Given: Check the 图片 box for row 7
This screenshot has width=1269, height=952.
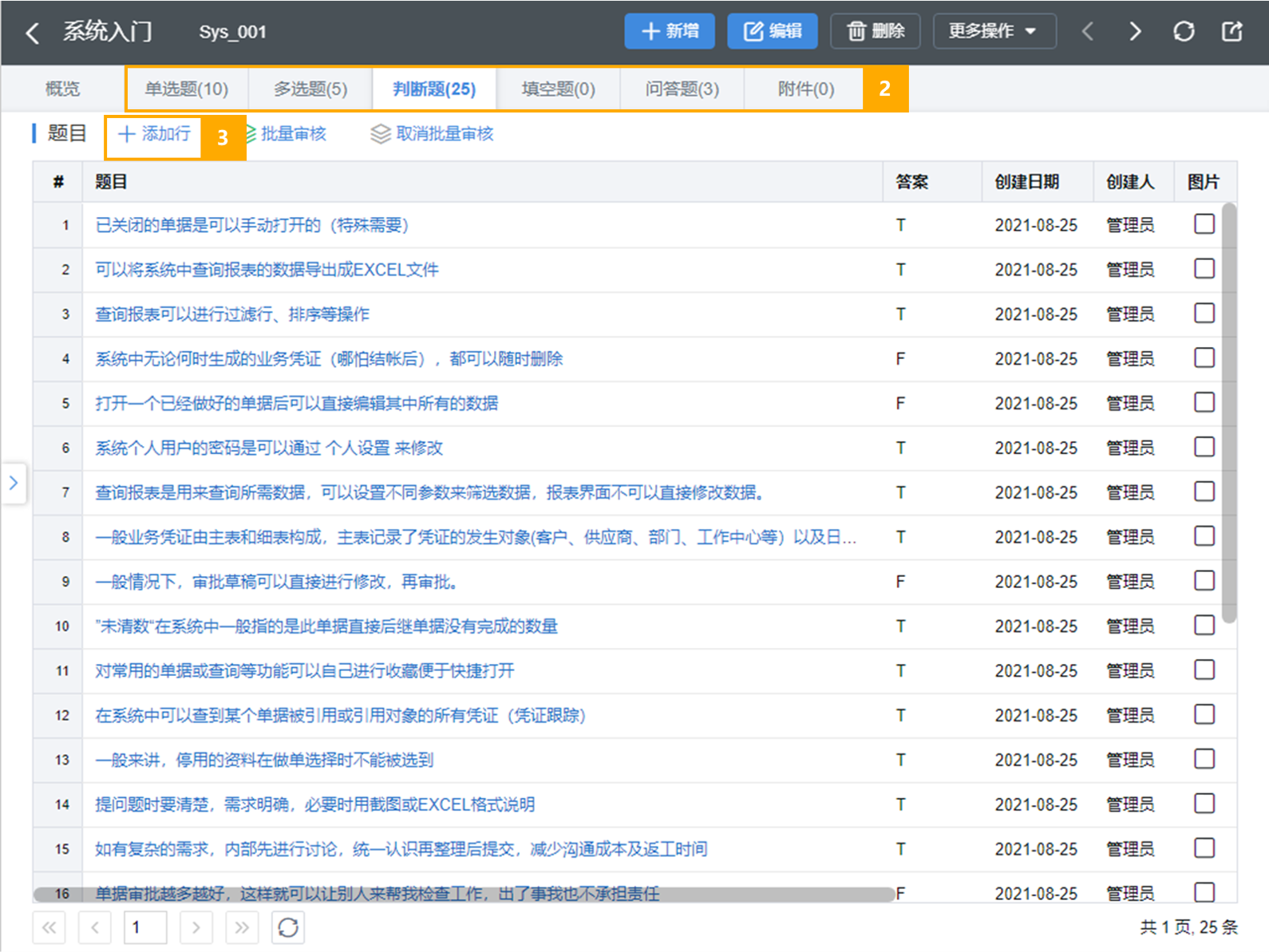Looking at the screenshot, I should tap(1204, 492).
